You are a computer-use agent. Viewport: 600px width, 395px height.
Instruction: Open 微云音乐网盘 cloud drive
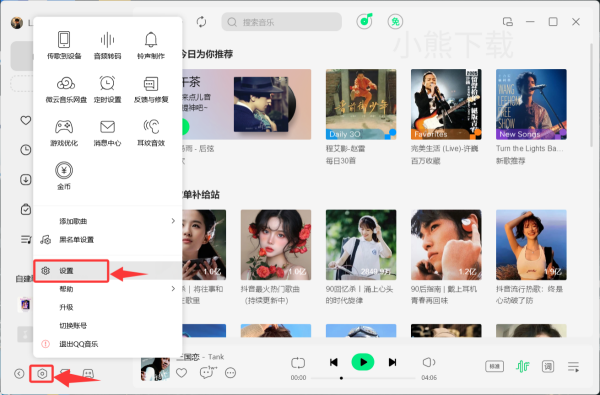pos(66,89)
